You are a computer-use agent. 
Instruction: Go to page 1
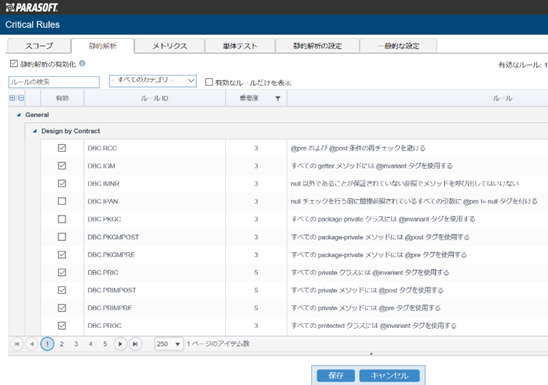[x=47, y=344]
